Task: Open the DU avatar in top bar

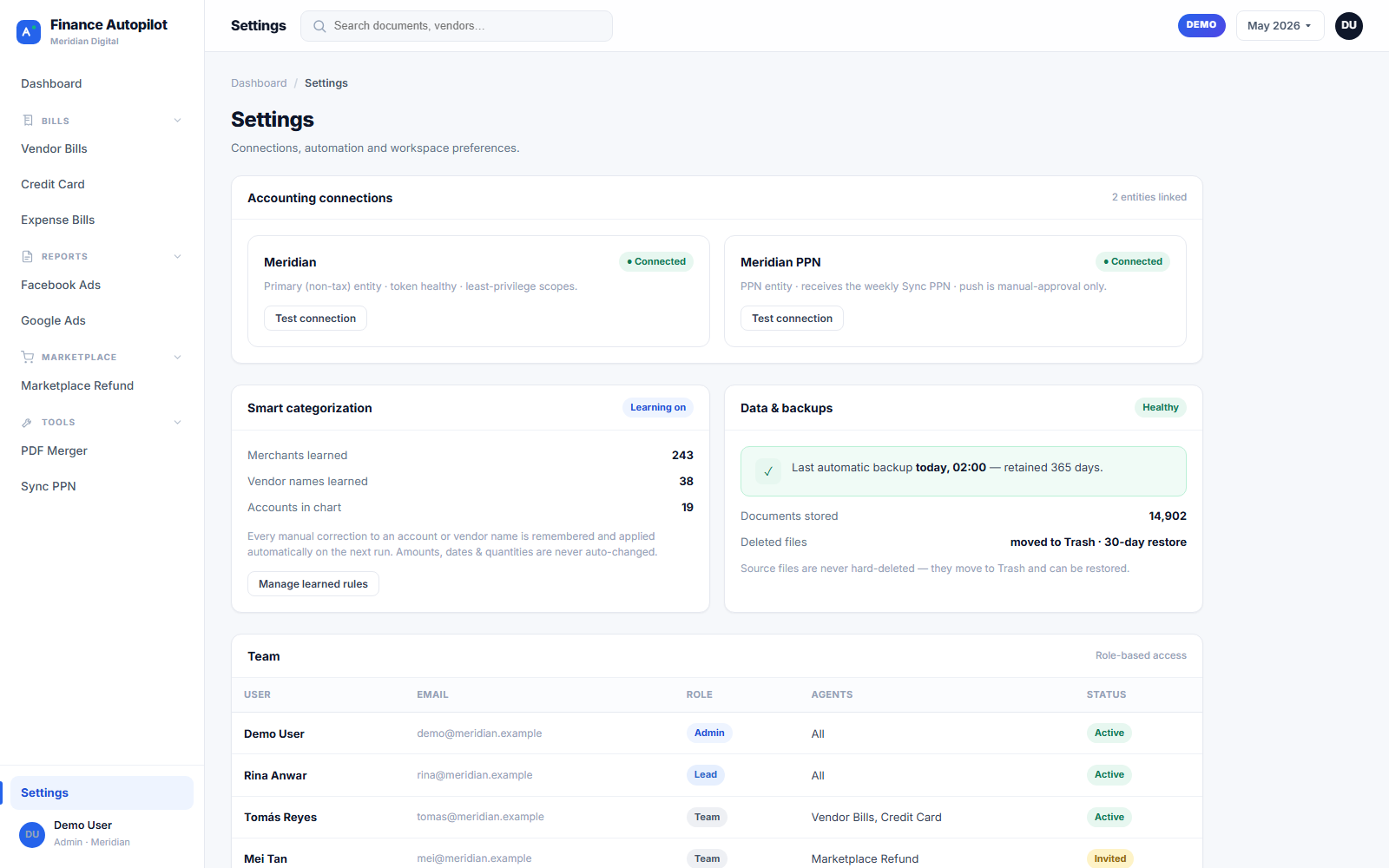Action: tap(1349, 26)
